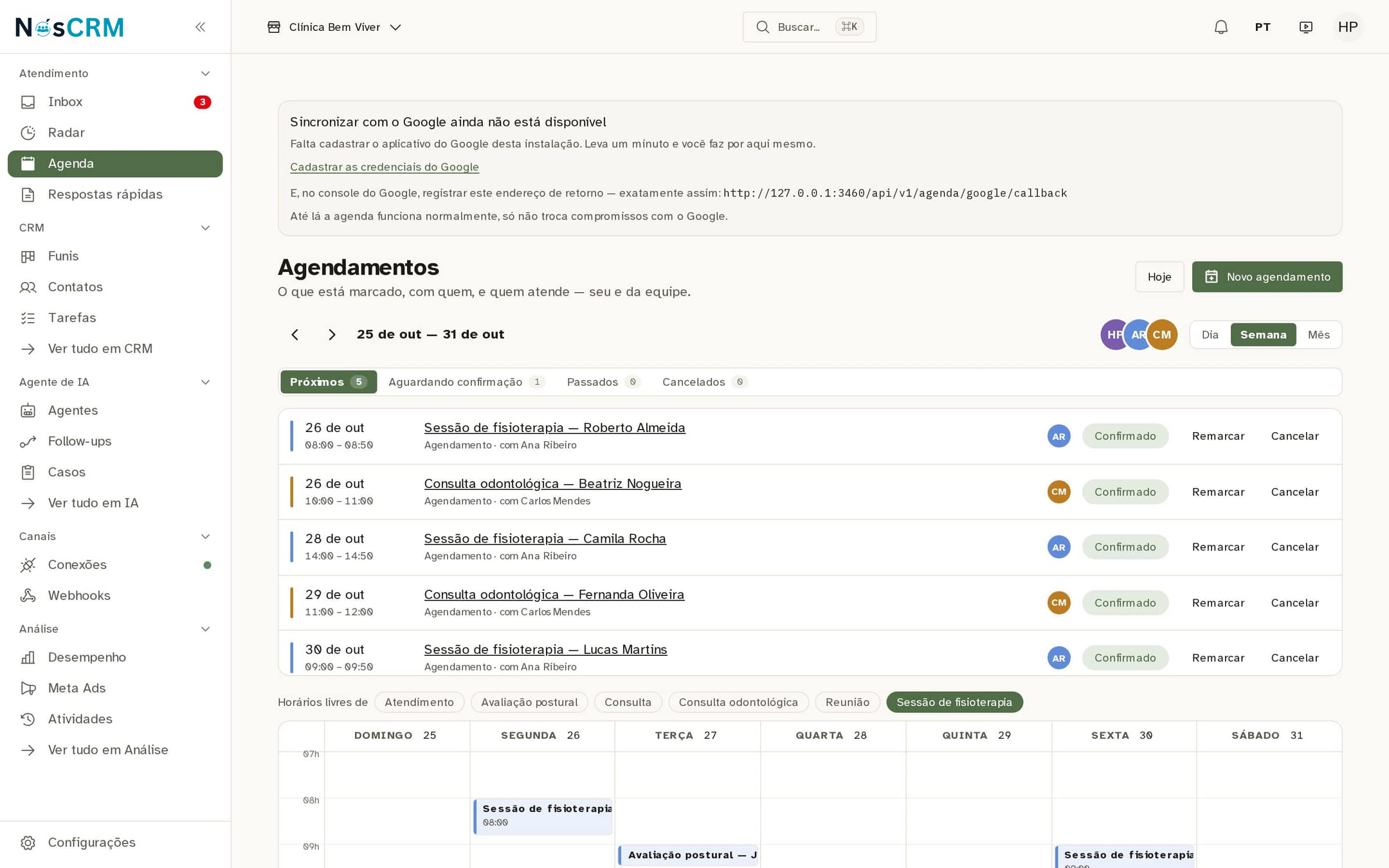Open Cadastrar as credenciais do Google link
The image size is (1389, 868).
pos(385,167)
